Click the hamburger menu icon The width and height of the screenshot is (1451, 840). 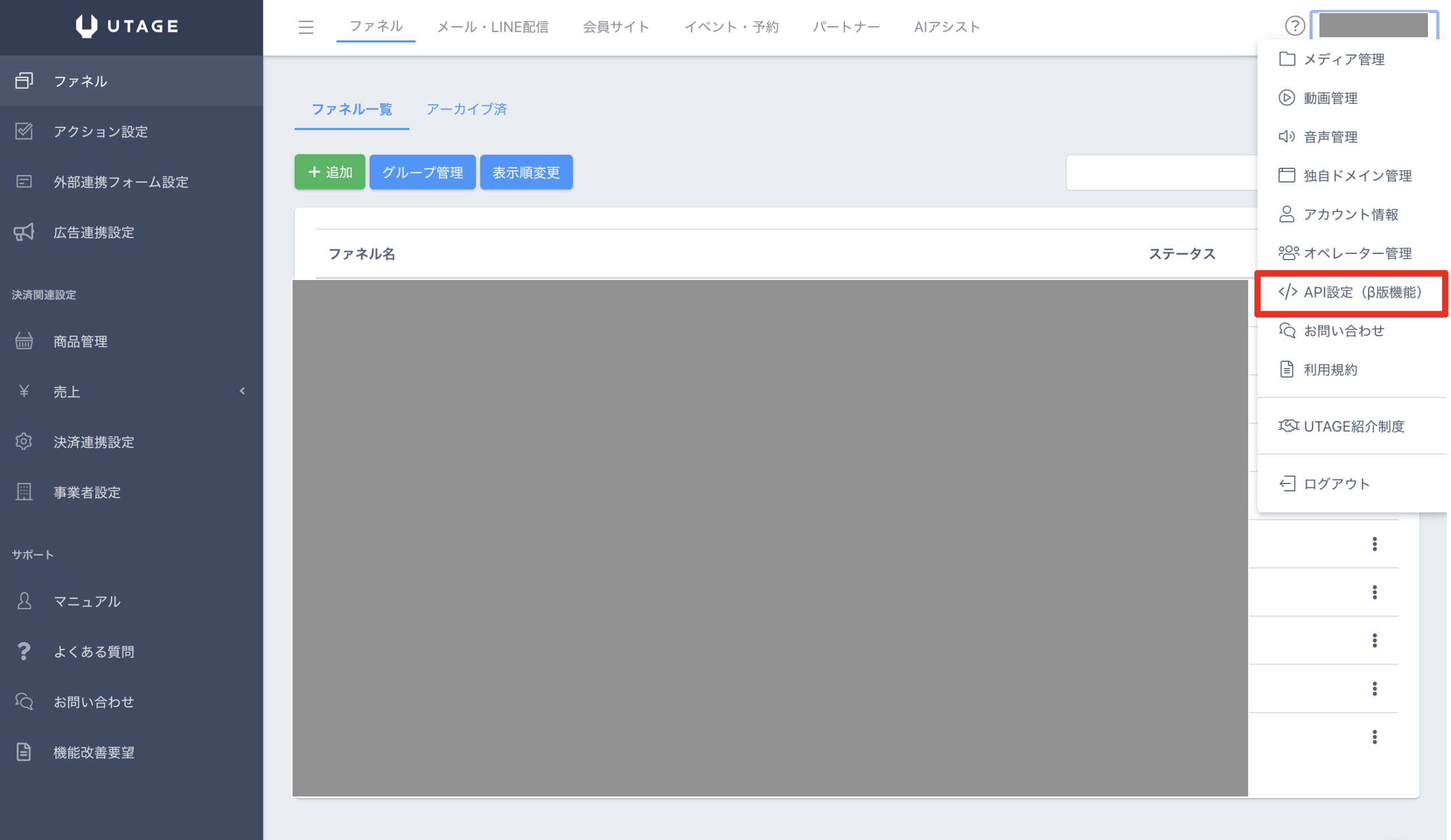tap(306, 27)
